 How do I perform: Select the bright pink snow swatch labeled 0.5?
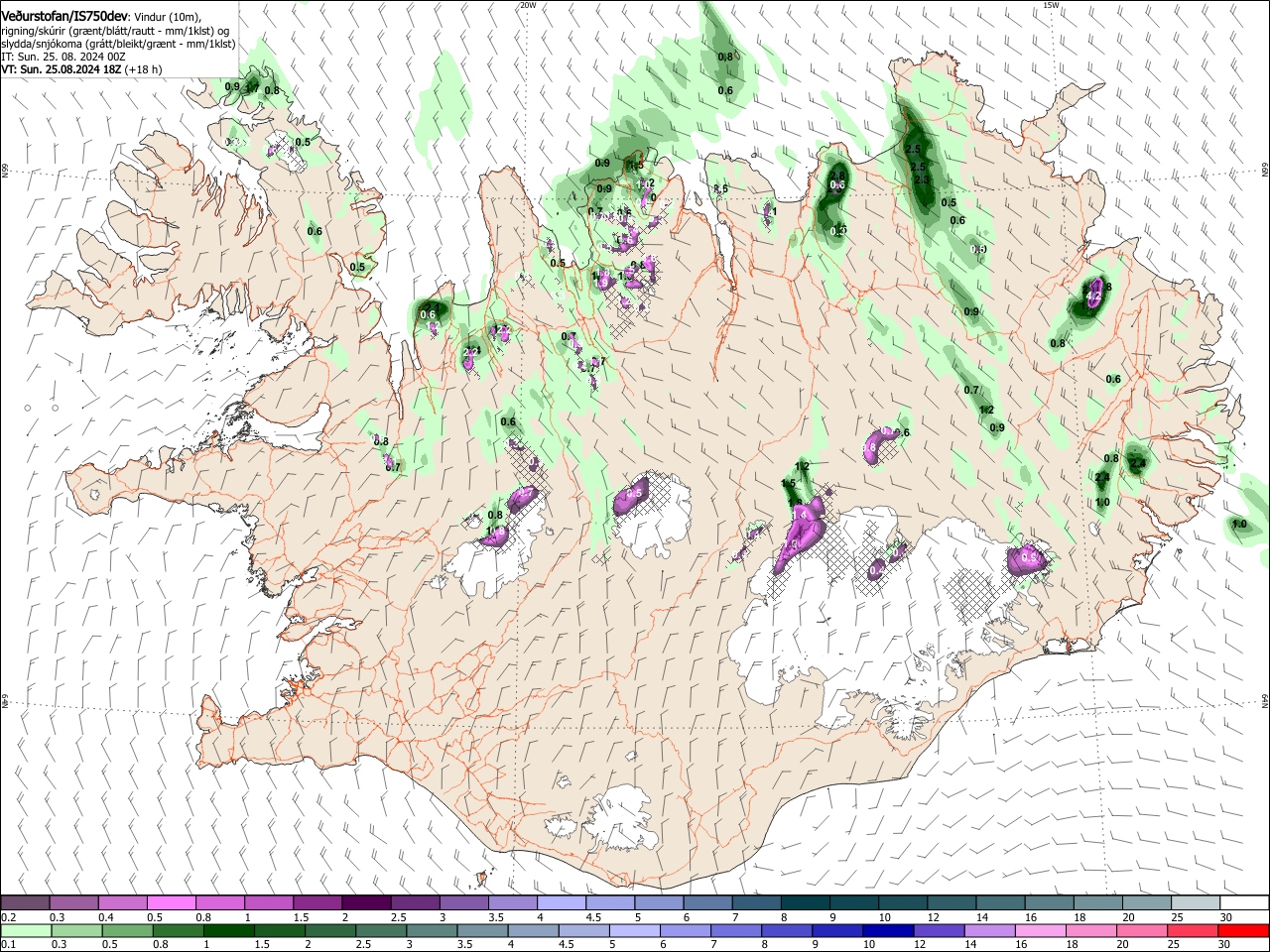[171, 902]
